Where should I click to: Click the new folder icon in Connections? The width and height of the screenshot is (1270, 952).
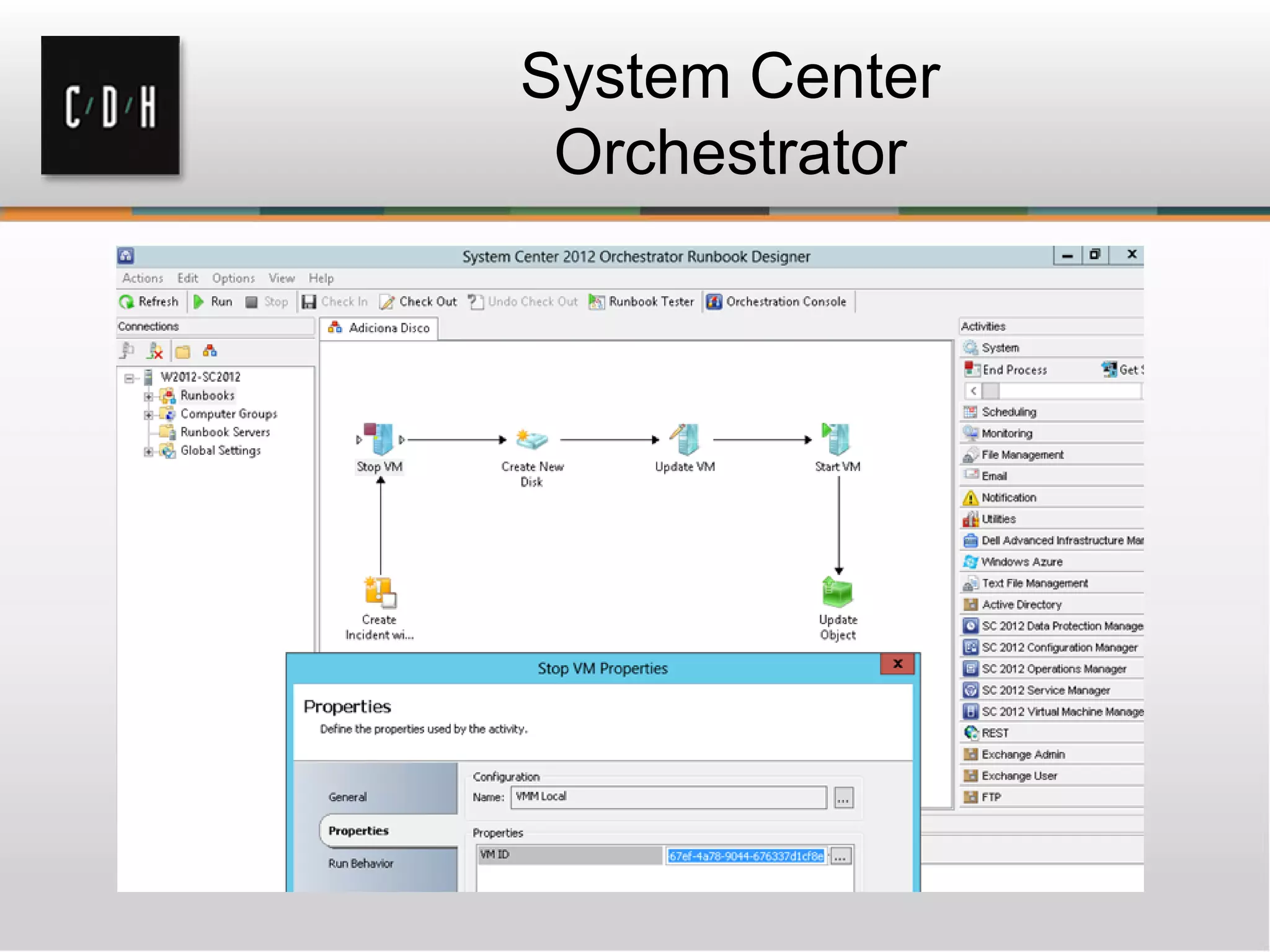click(x=183, y=351)
